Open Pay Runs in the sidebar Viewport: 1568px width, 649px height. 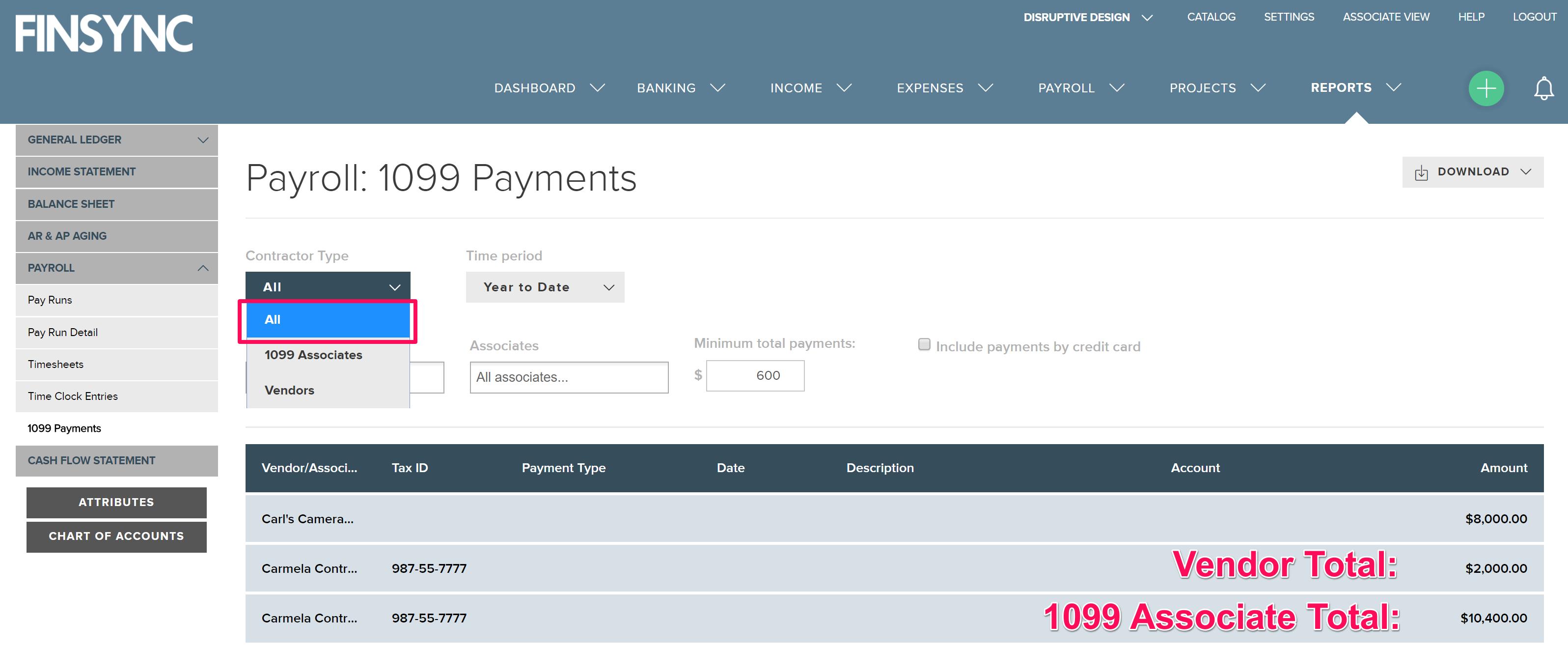pos(116,300)
